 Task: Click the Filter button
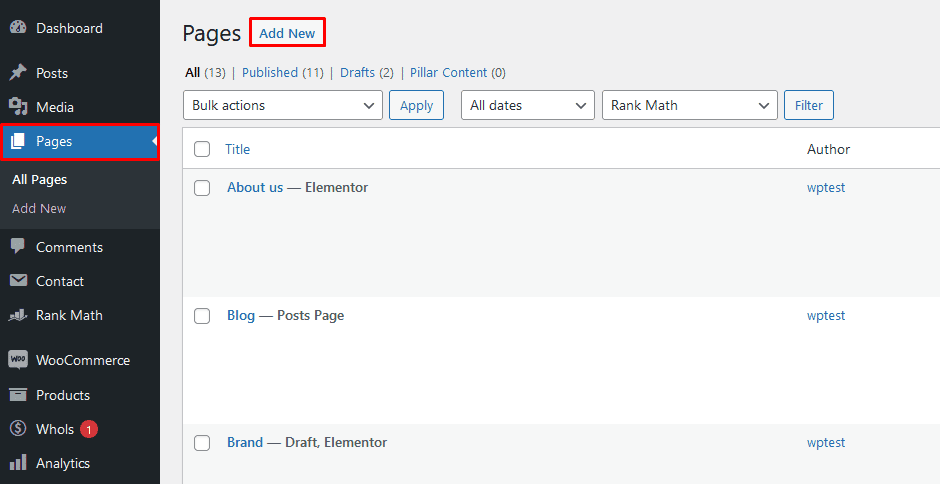coord(809,105)
